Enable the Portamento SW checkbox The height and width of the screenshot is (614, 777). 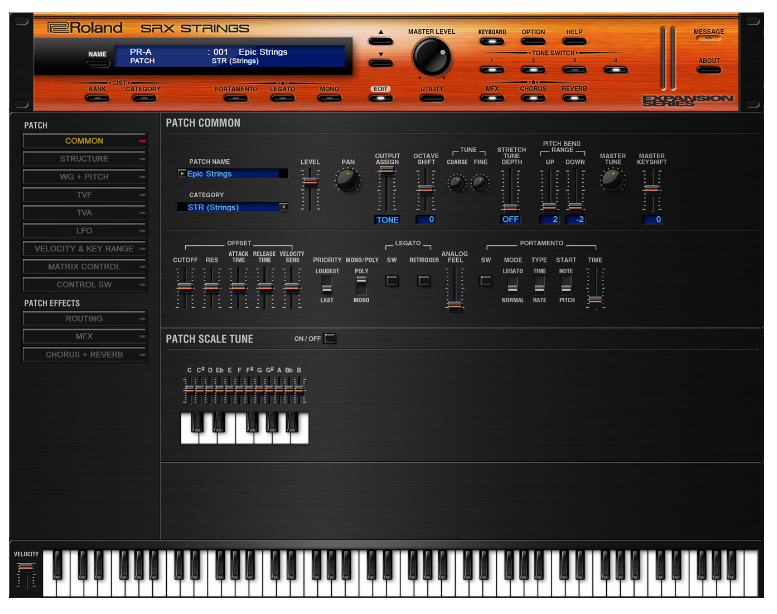[486, 280]
